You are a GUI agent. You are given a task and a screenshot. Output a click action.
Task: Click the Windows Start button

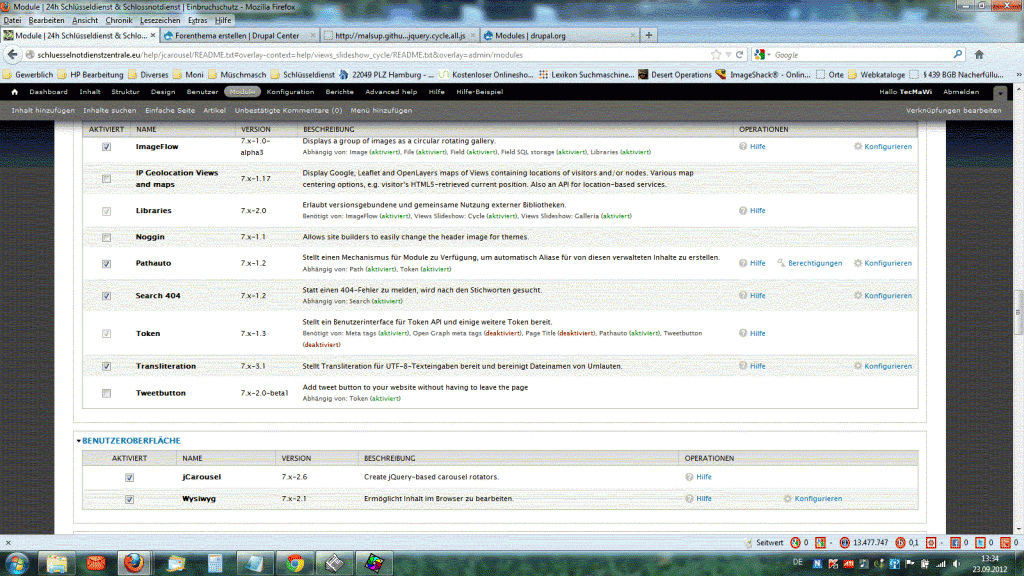17,562
